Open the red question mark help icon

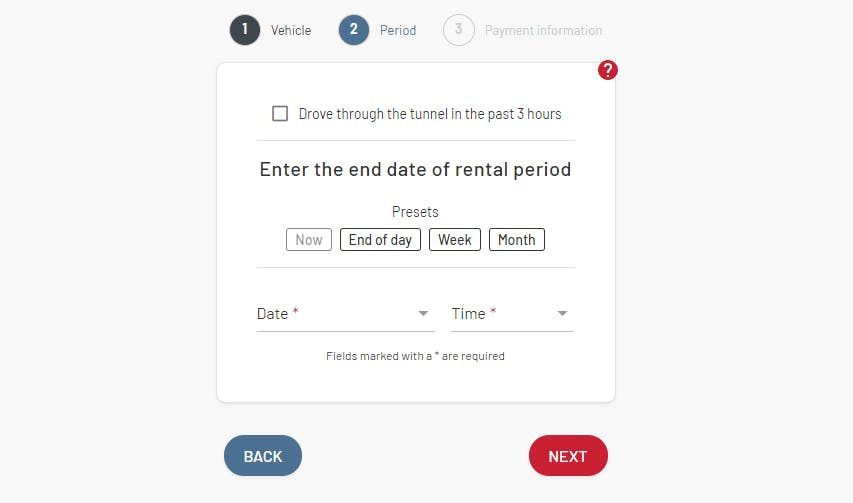click(x=608, y=70)
